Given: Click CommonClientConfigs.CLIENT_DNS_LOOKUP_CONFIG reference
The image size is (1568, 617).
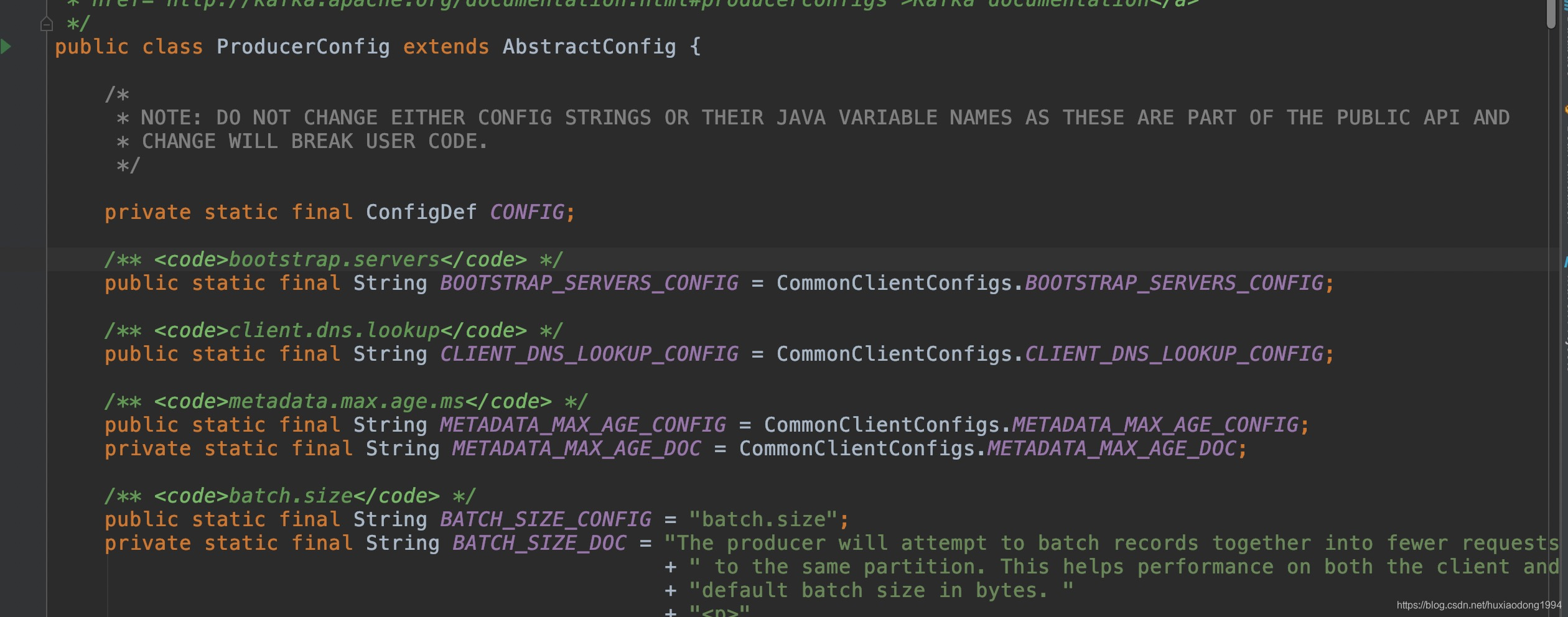Looking at the screenshot, I should click(1050, 354).
